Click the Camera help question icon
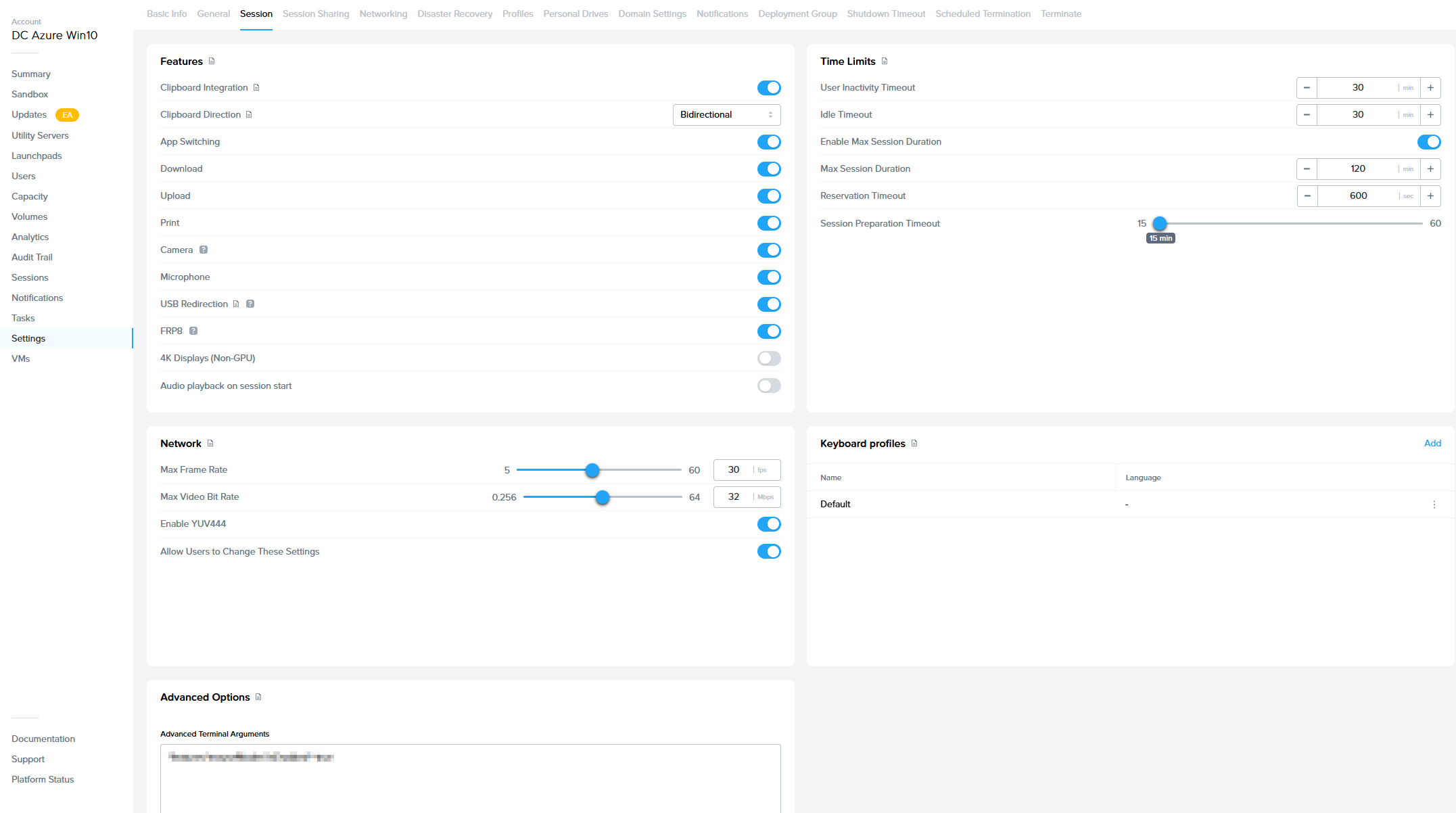This screenshot has height=813, width=1456. click(204, 250)
